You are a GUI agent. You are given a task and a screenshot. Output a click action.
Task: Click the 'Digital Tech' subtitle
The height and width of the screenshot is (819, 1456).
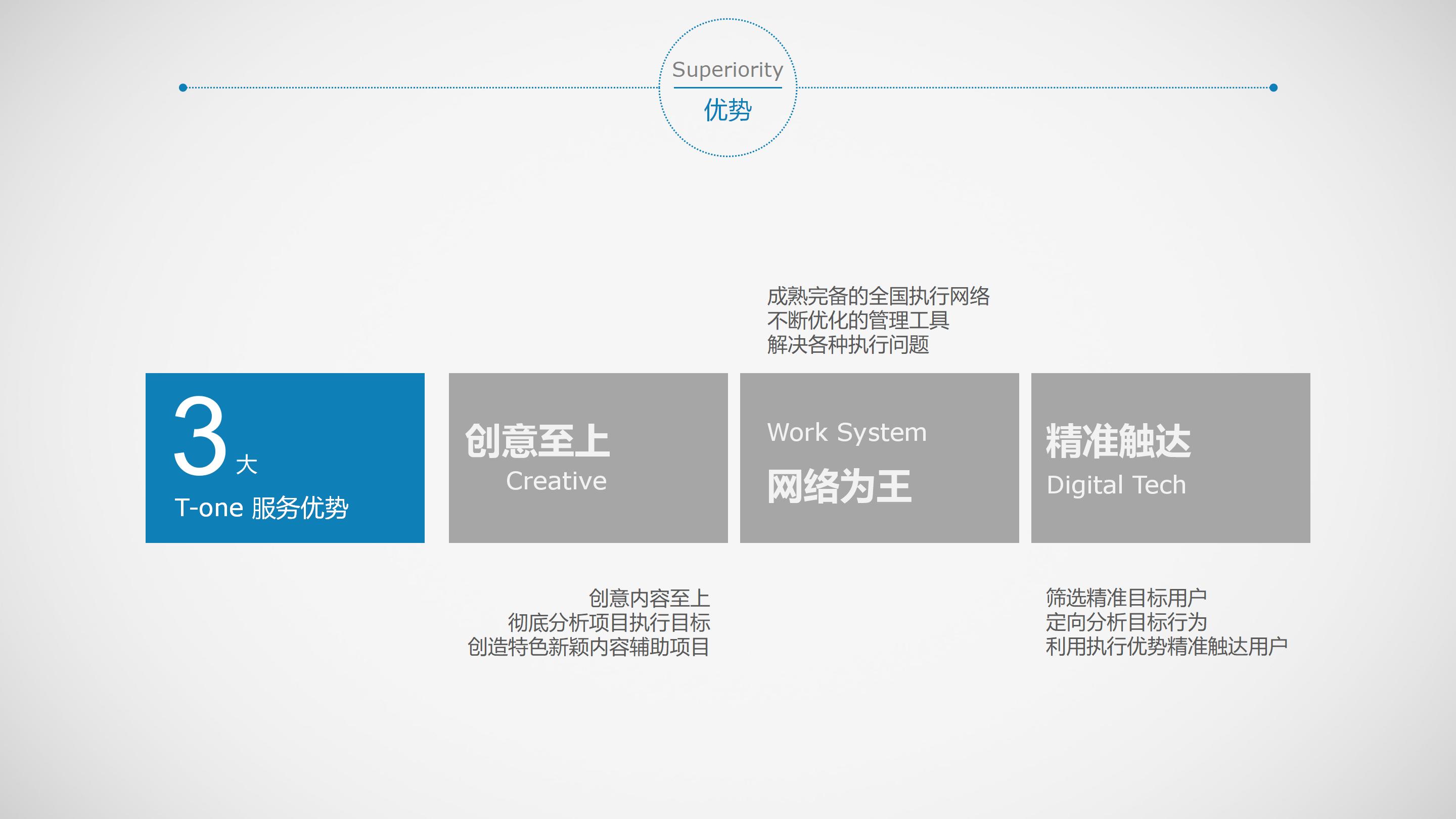(1116, 485)
